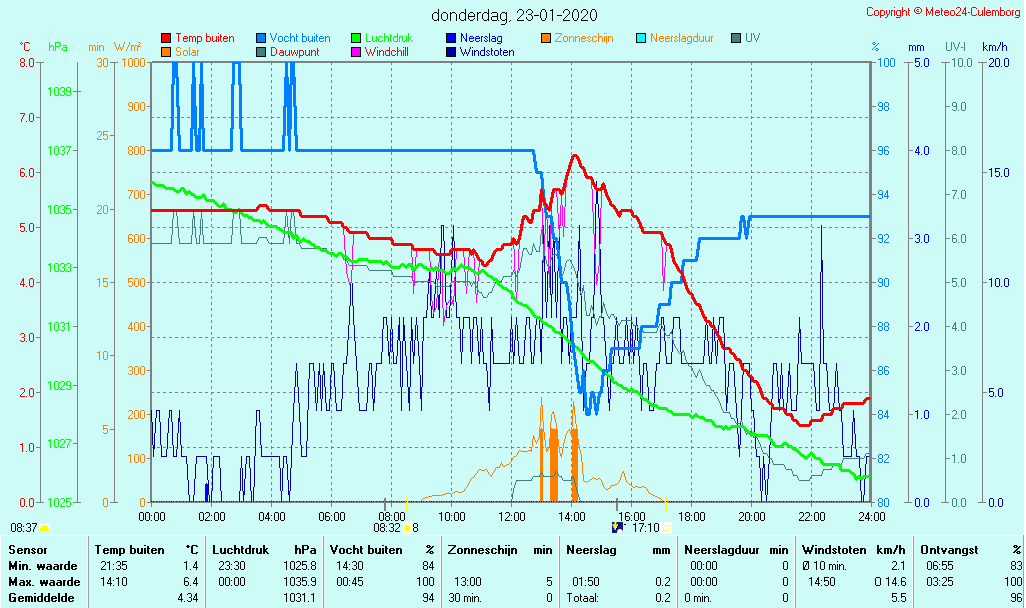Click the Gemiddelde row label
Viewport: 1026px width, 608px height.
pyautogui.click(x=43, y=597)
